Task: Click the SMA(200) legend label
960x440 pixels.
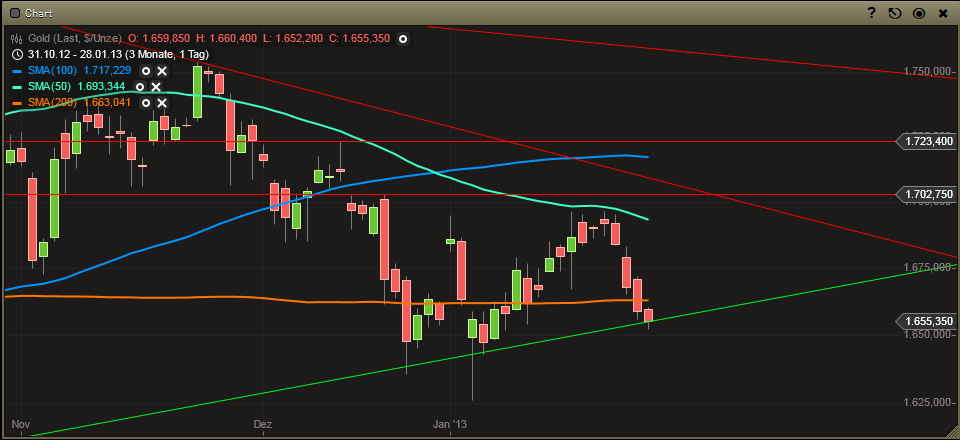Action: point(53,102)
